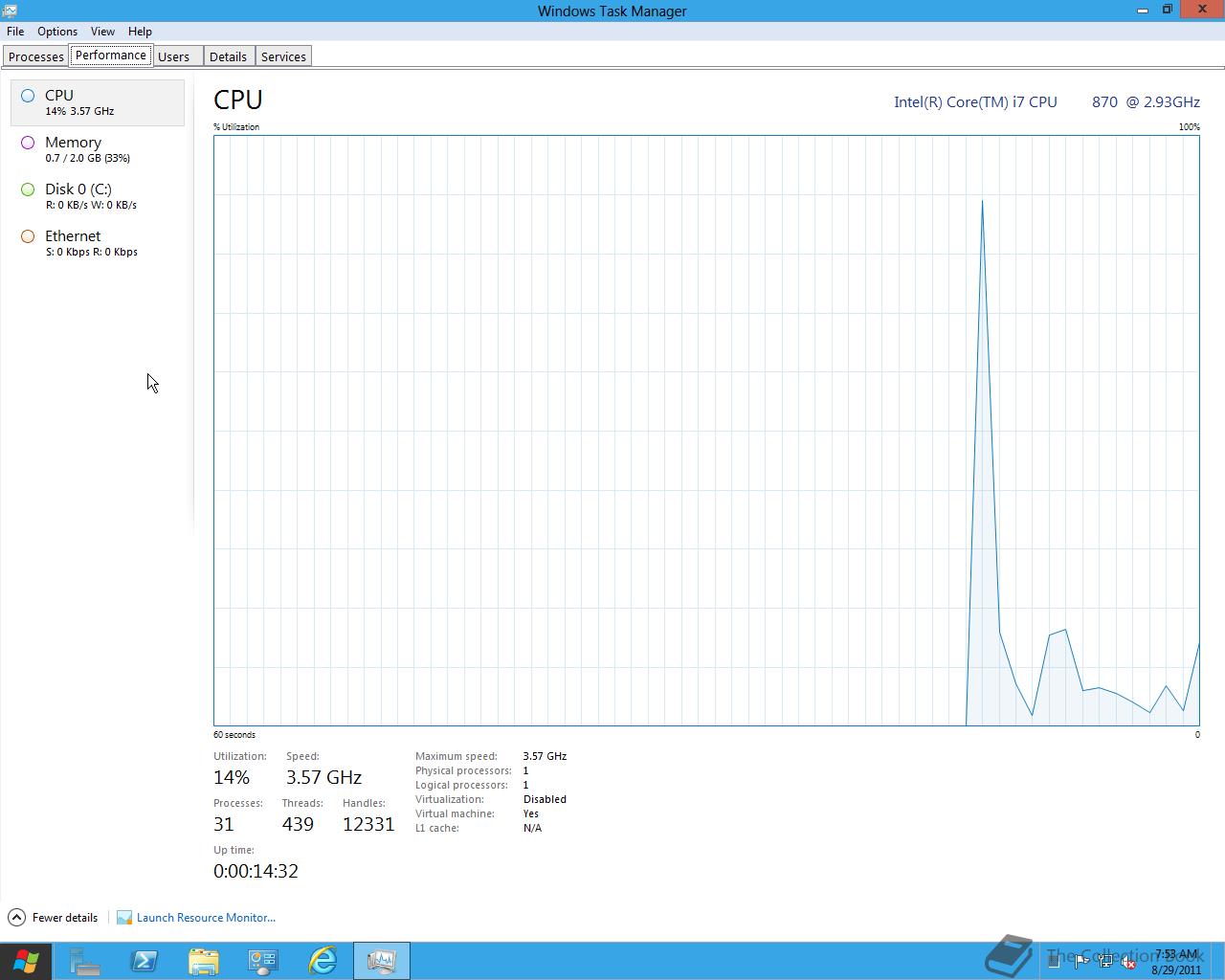Screen dimensions: 1225x980
Task: Select Memory in the resource sidebar
Action: click(x=98, y=149)
